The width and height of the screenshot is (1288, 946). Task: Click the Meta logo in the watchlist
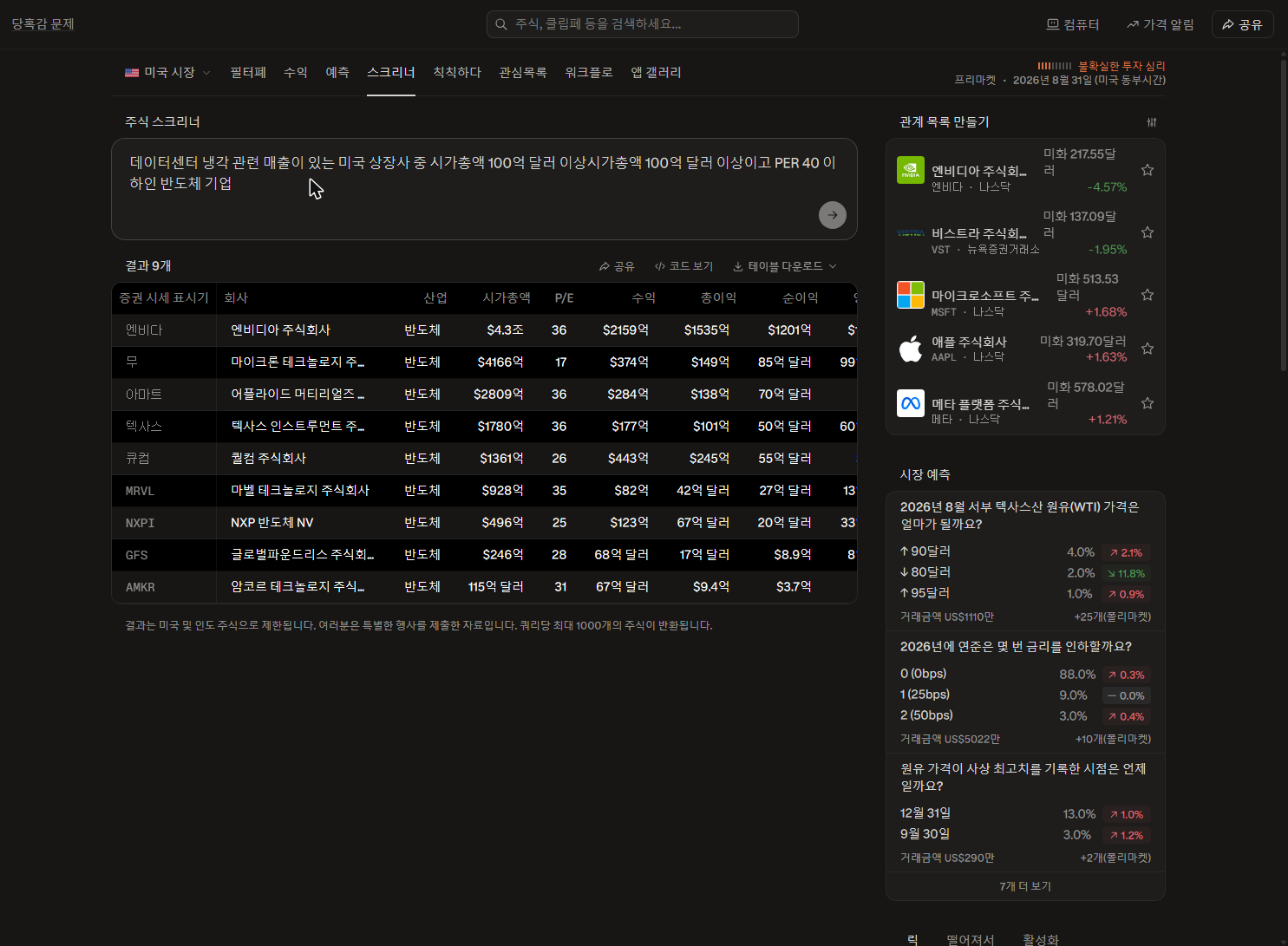[911, 403]
